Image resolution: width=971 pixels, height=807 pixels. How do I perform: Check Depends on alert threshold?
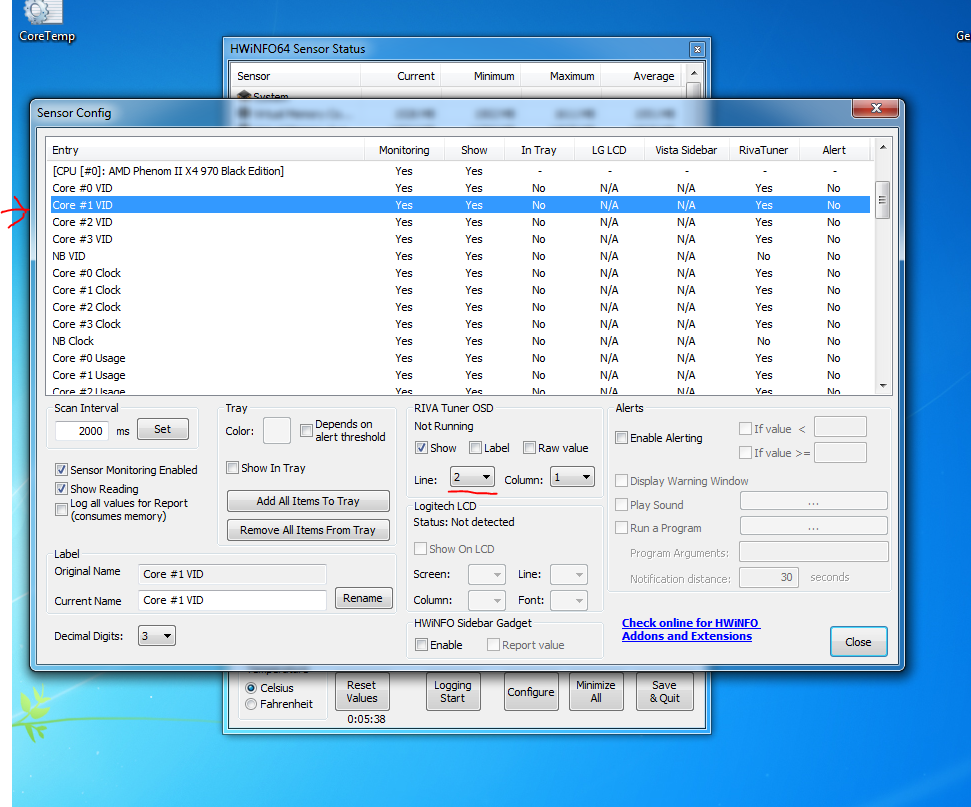coord(306,430)
